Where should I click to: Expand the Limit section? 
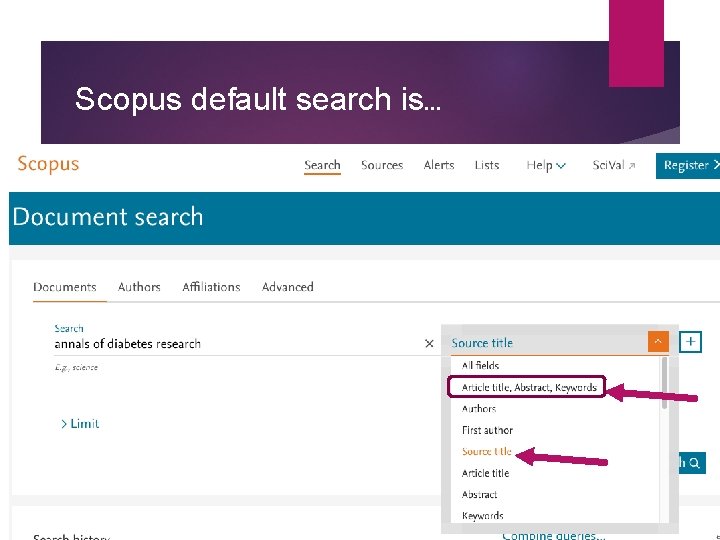pyautogui.click(x=80, y=423)
